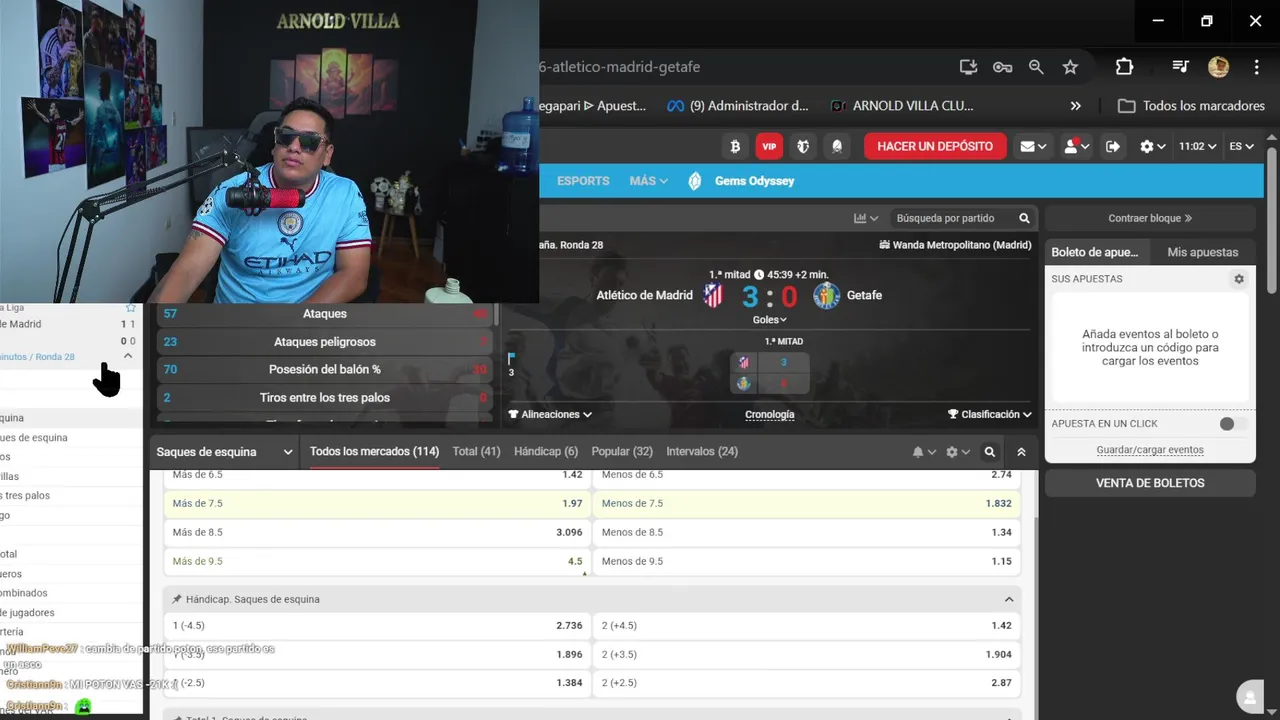
Task: Switch to Popular (32) tab
Action: (622, 452)
